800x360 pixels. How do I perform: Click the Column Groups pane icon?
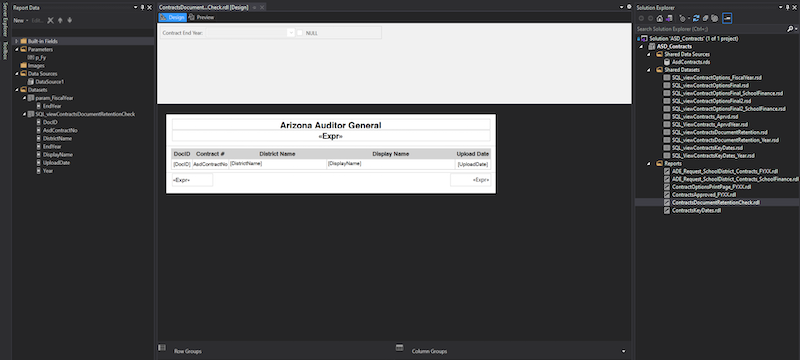[x=399, y=347]
